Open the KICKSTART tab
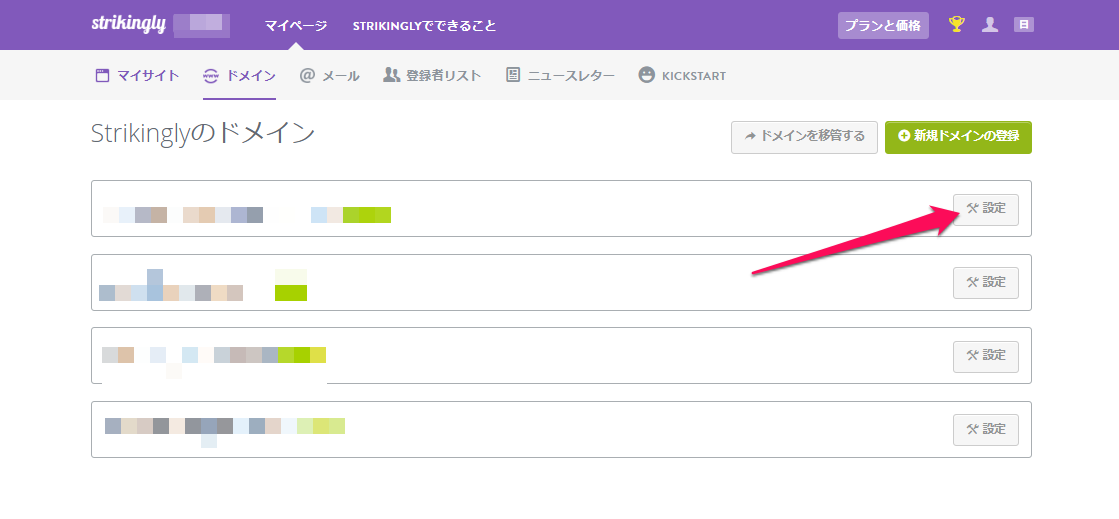 tap(682, 75)
